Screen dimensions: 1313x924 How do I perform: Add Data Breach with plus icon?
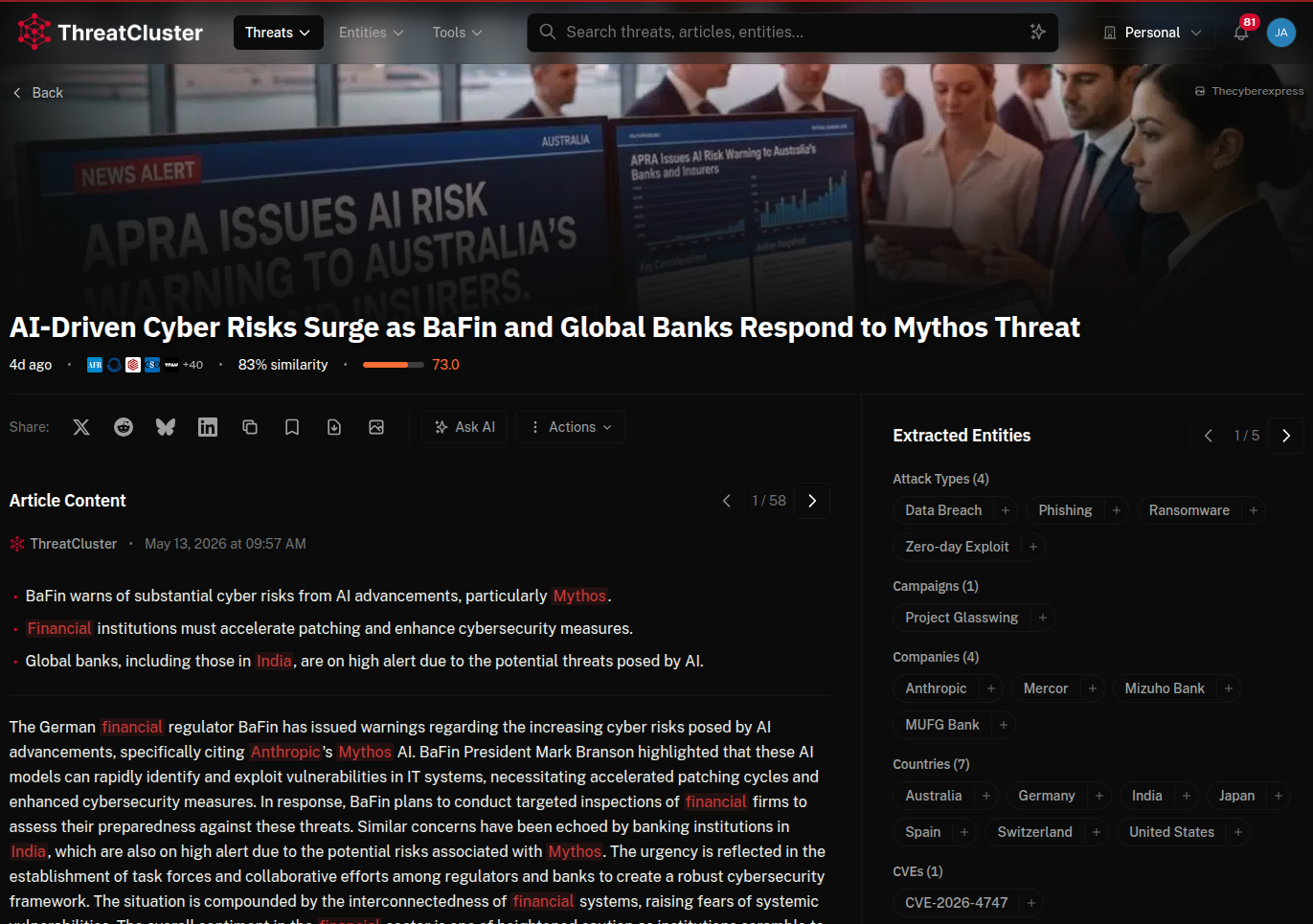click(x=1006, y=510)
